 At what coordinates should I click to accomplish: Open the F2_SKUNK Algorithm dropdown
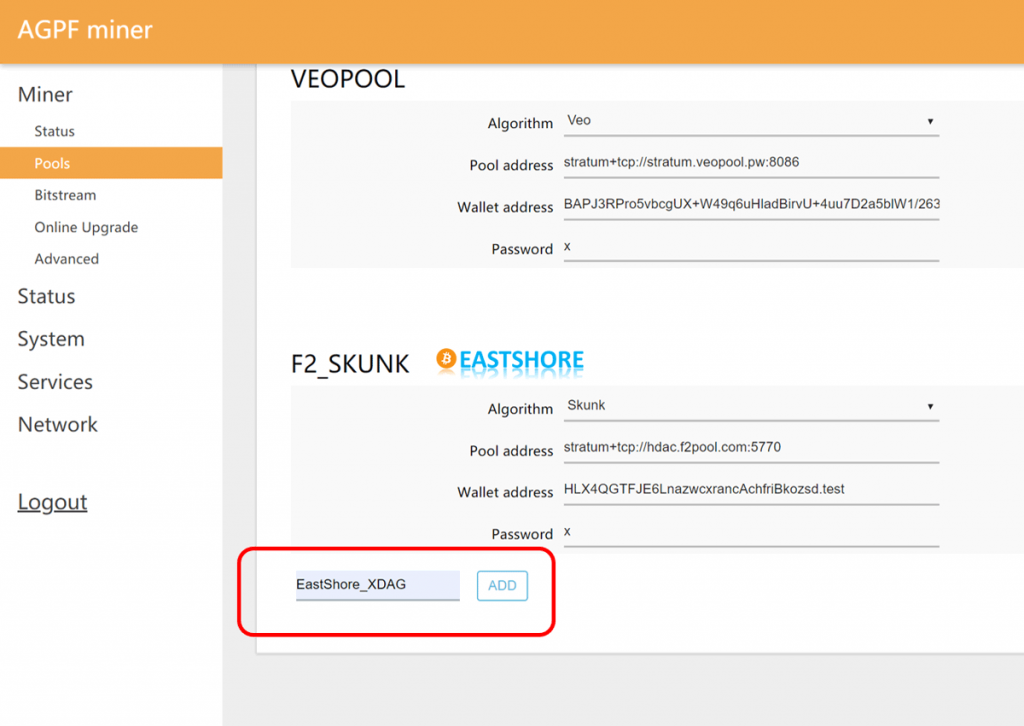pyautogui.click(x=750, y=407)
